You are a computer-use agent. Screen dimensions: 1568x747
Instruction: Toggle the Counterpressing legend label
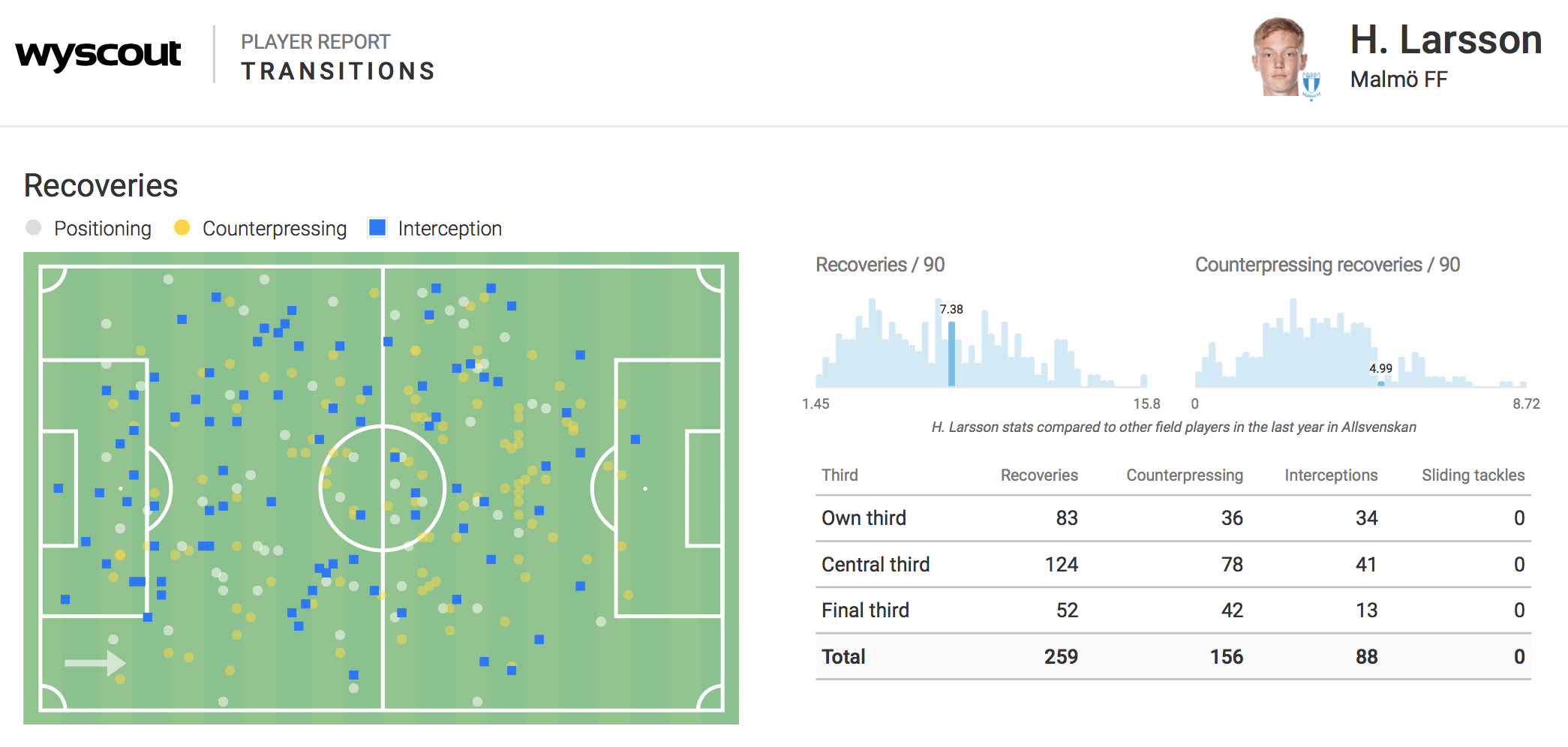click(x=275, y=229)
